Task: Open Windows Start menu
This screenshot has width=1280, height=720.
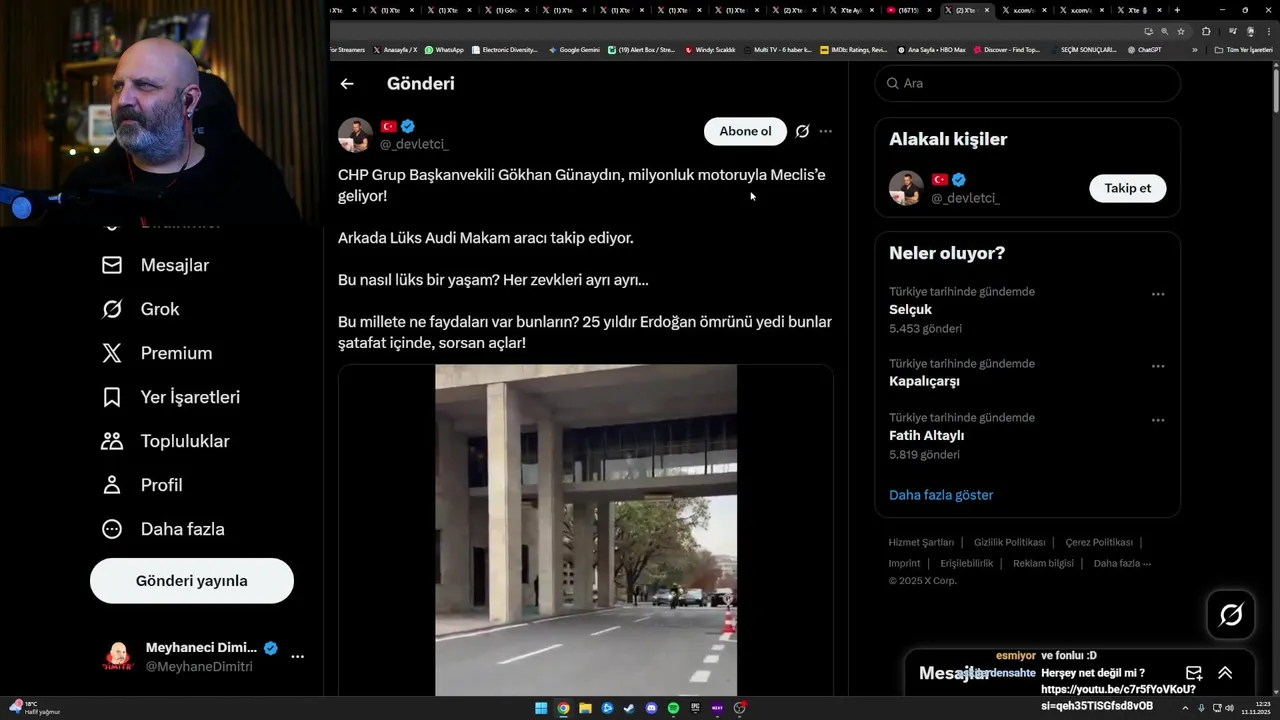Action: tap(541, 709)
